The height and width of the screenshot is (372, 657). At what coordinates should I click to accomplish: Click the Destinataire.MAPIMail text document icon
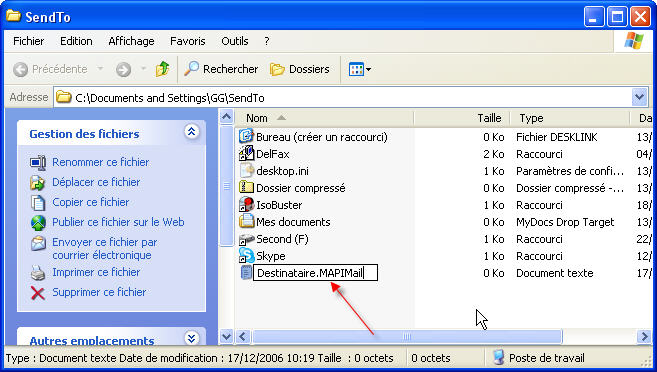point(246,273)
